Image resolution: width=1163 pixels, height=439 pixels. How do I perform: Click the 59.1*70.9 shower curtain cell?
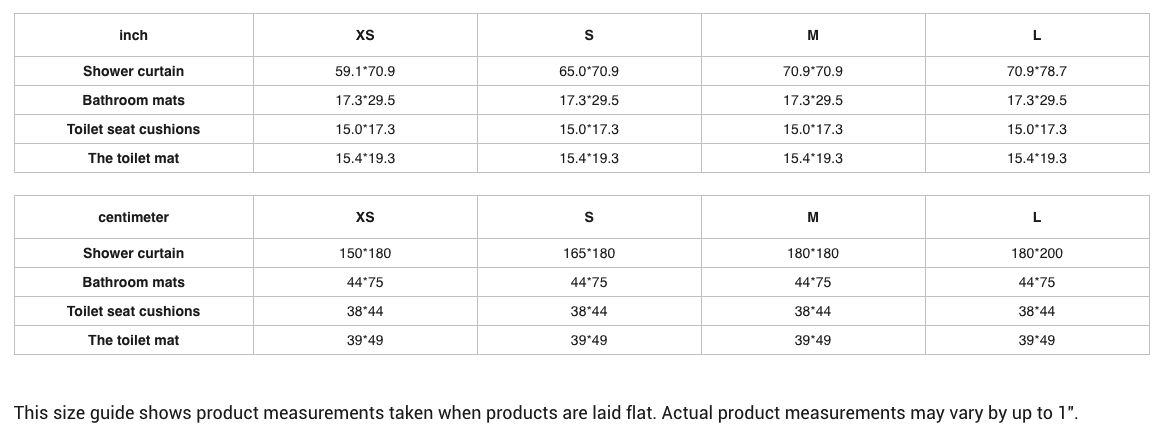[x=365, y=71]
